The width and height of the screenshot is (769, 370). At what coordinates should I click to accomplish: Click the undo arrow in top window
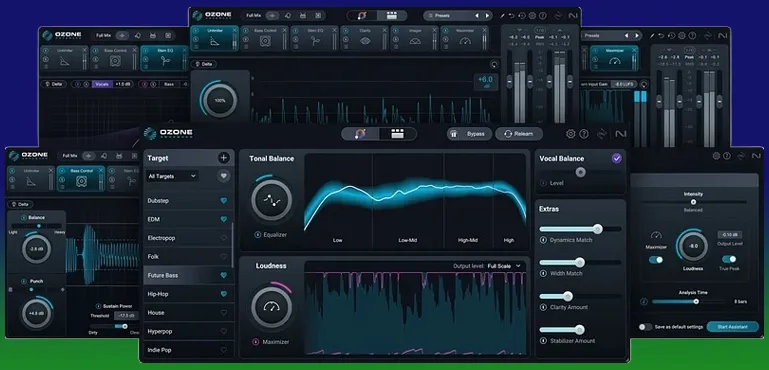(512, 16)
